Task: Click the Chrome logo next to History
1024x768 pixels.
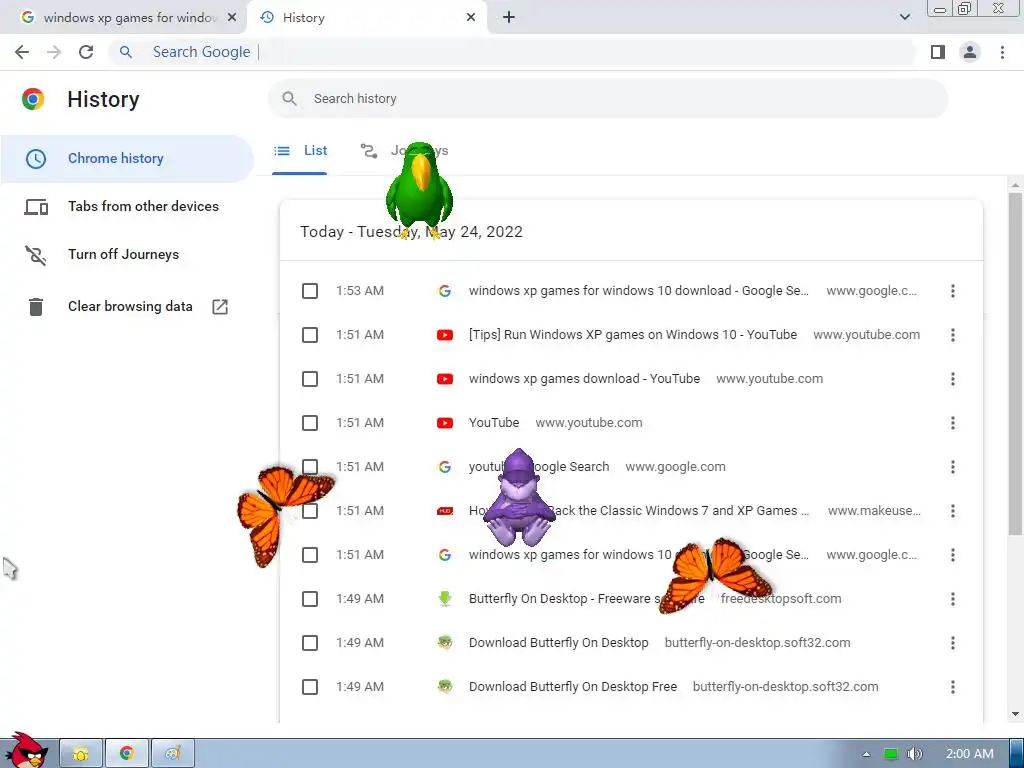Action: (33, 99)
